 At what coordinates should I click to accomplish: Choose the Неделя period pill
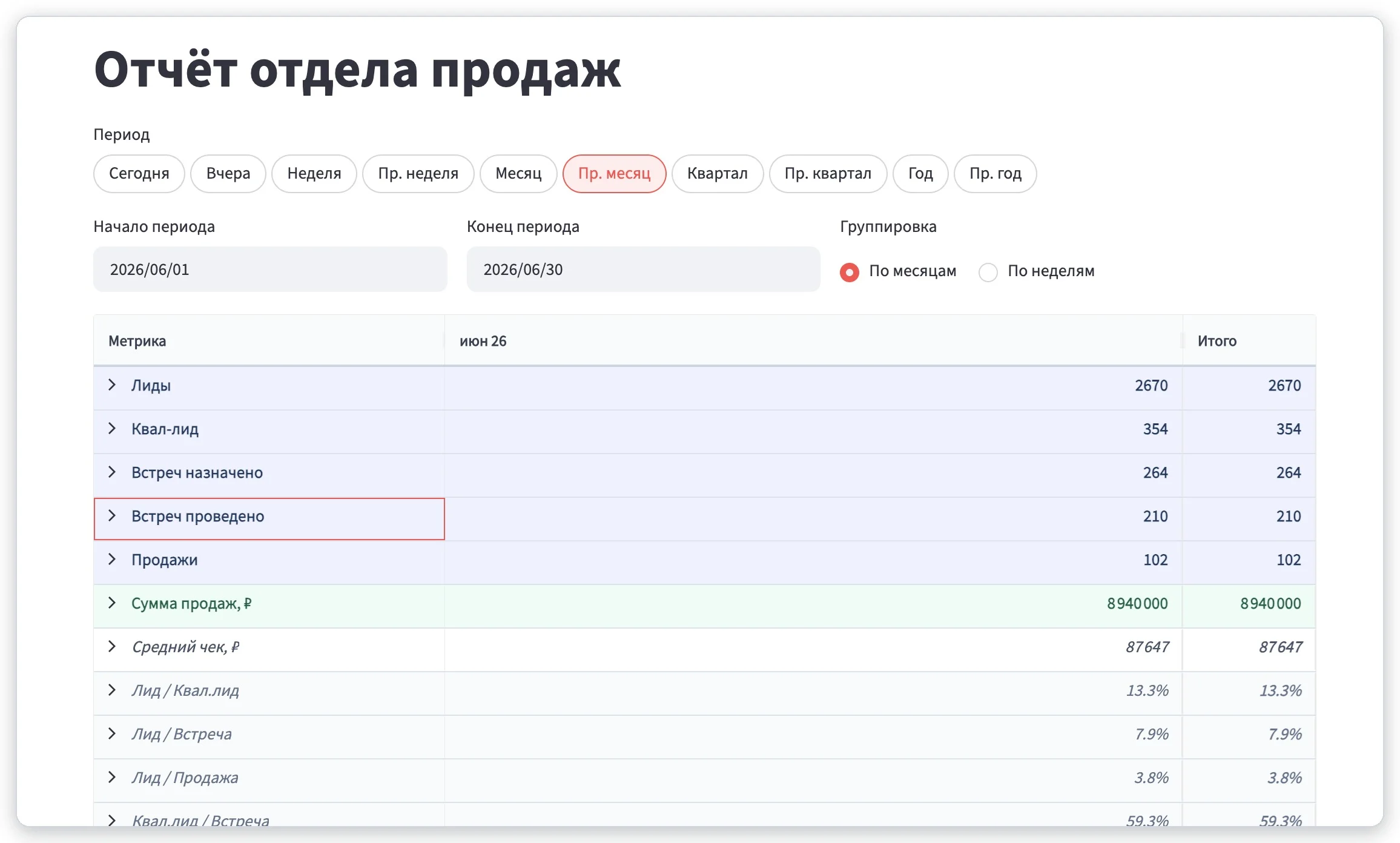[x=314, y=174]
